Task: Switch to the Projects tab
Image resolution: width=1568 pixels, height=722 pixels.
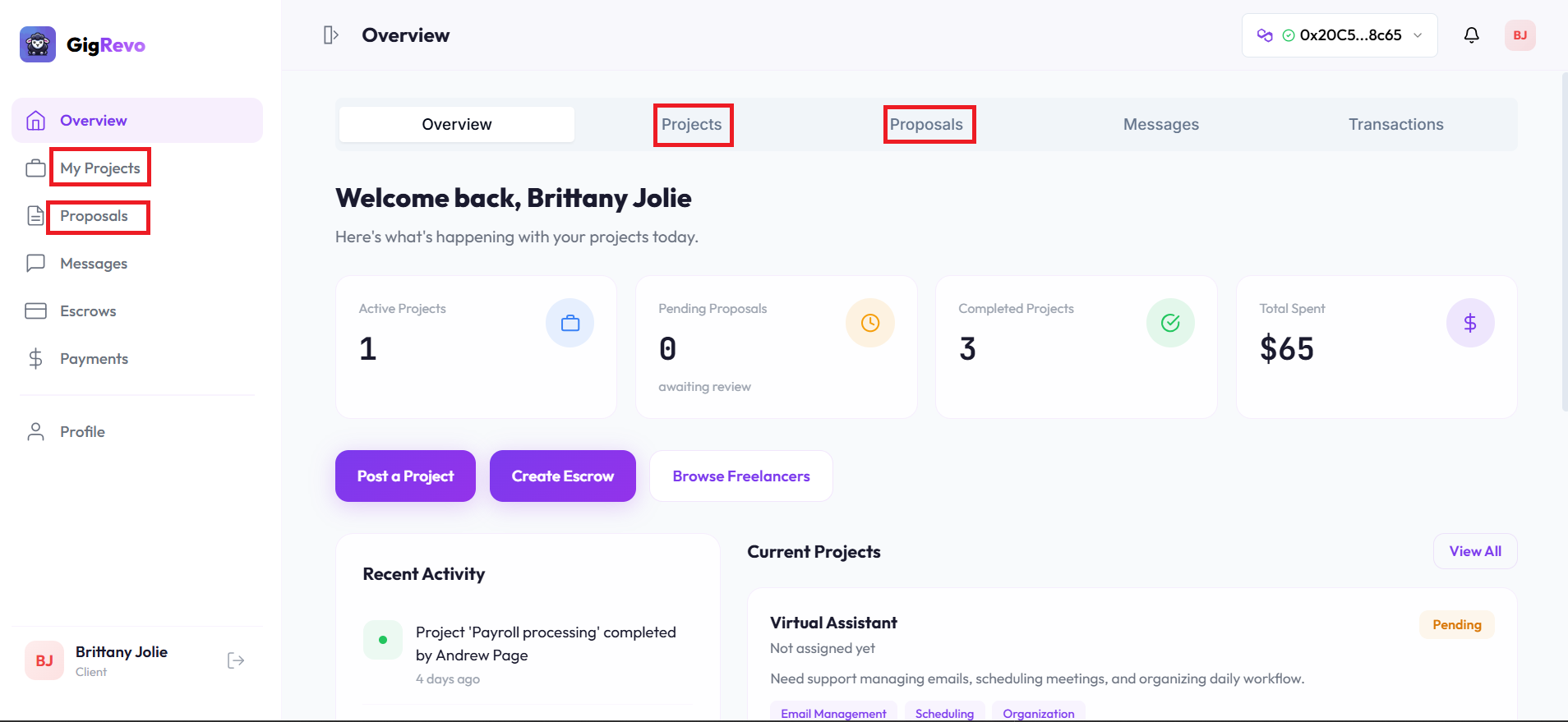Action: coord(692,124)
